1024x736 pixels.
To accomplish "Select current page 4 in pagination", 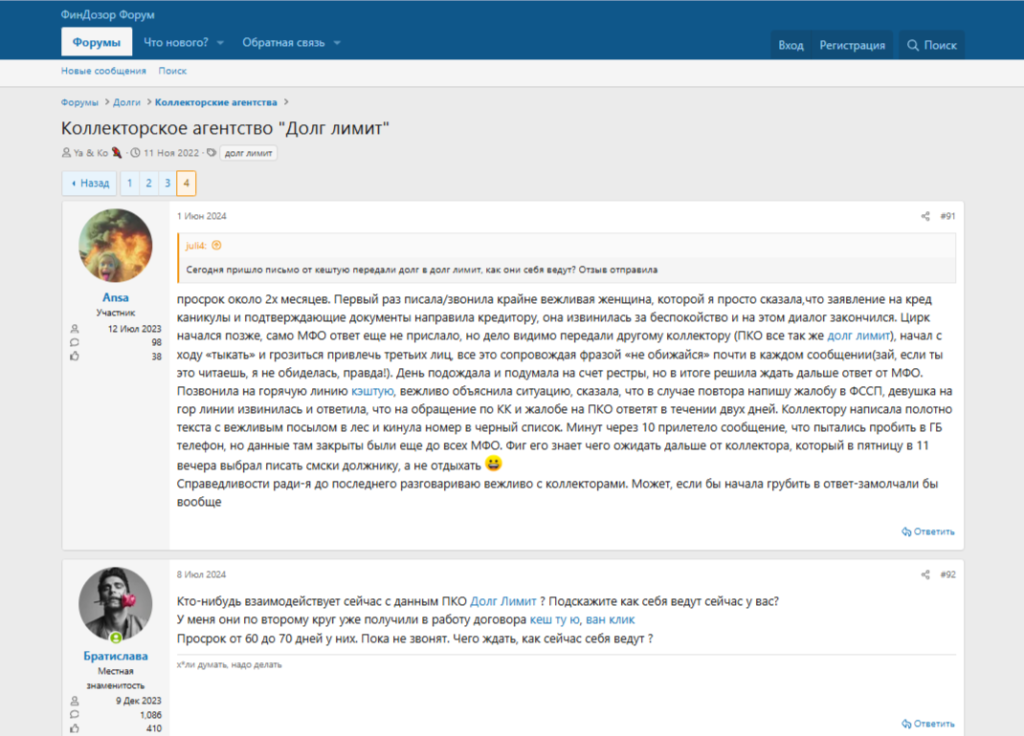I will tap(186, 183).
